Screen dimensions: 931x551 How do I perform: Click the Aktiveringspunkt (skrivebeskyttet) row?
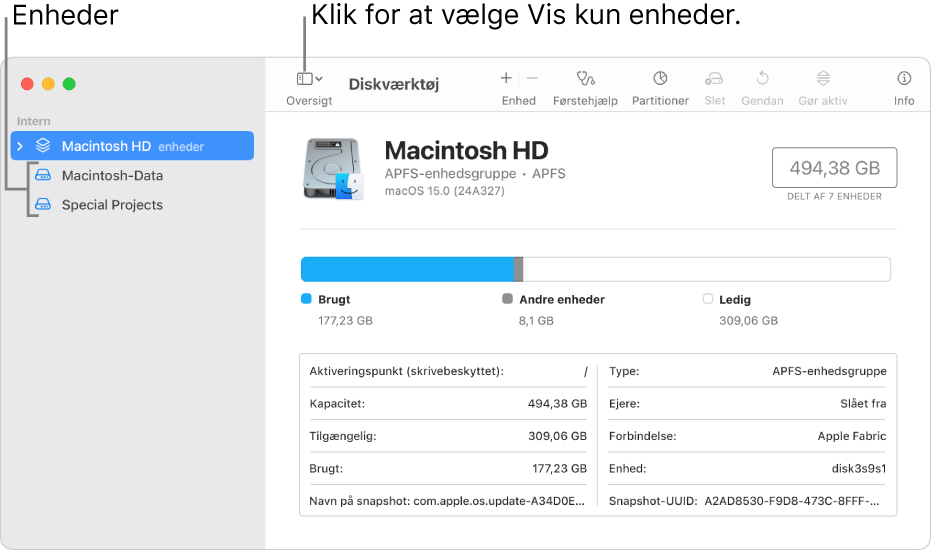(x=448, y=371)
